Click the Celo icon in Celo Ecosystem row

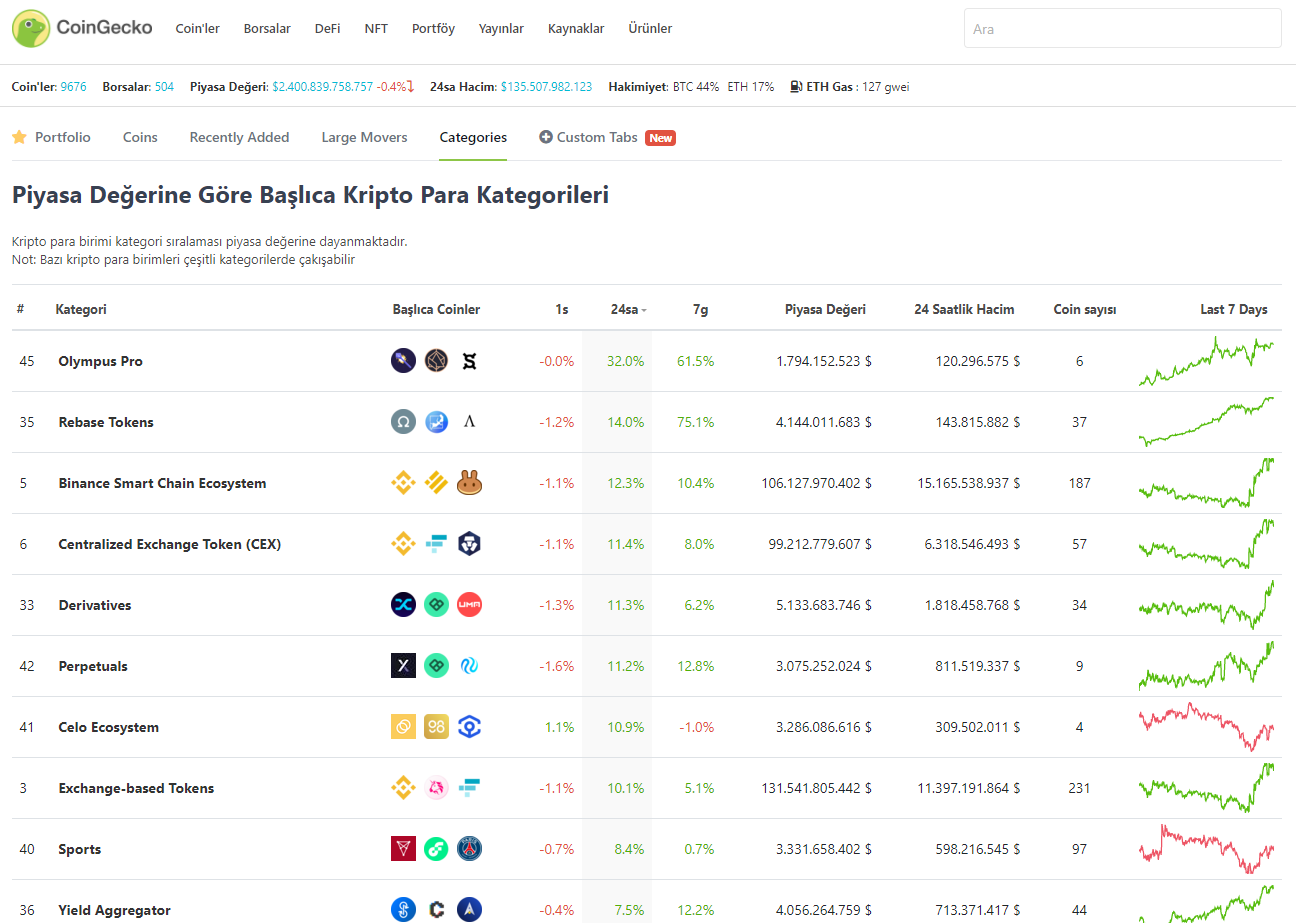point(403,727)
